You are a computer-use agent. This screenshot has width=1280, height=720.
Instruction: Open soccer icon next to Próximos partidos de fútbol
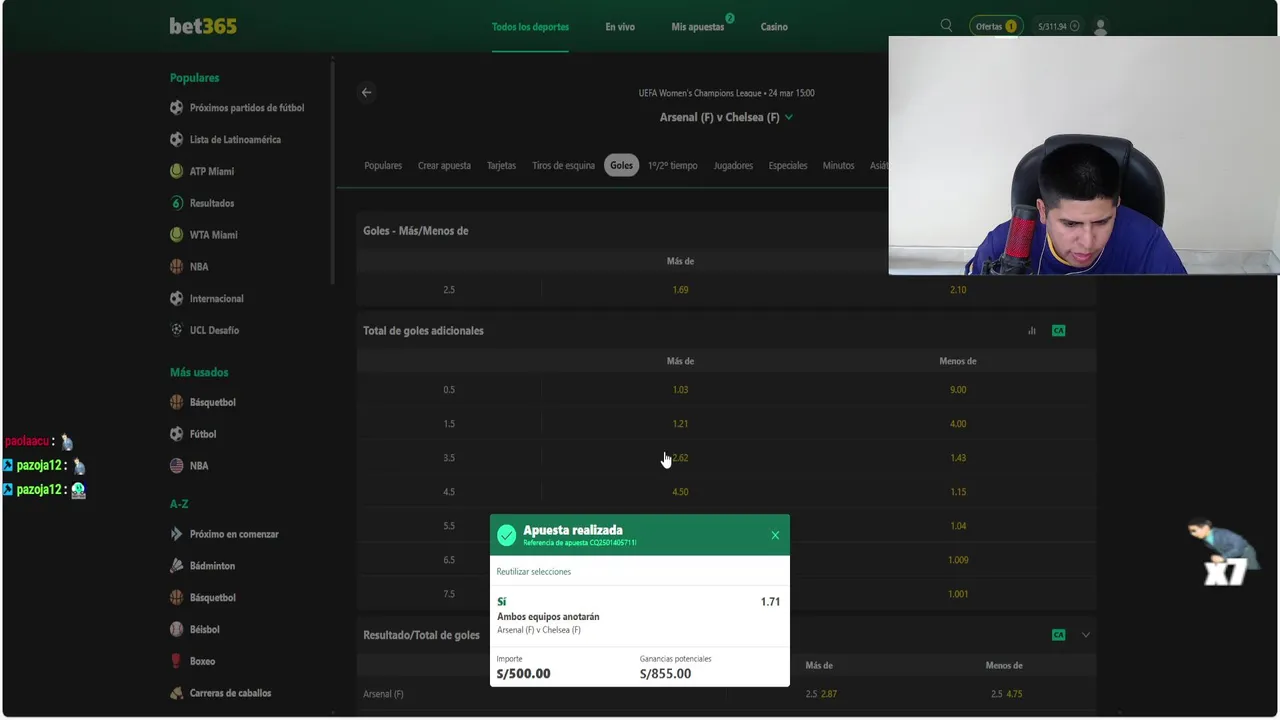pos(177,108)
